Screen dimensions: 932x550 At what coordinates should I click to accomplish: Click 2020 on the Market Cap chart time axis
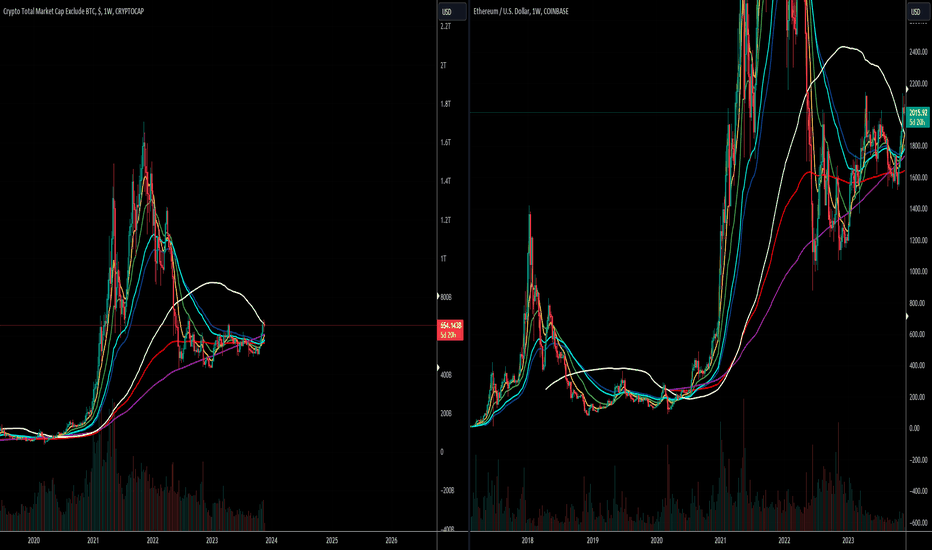coord(34,540)
